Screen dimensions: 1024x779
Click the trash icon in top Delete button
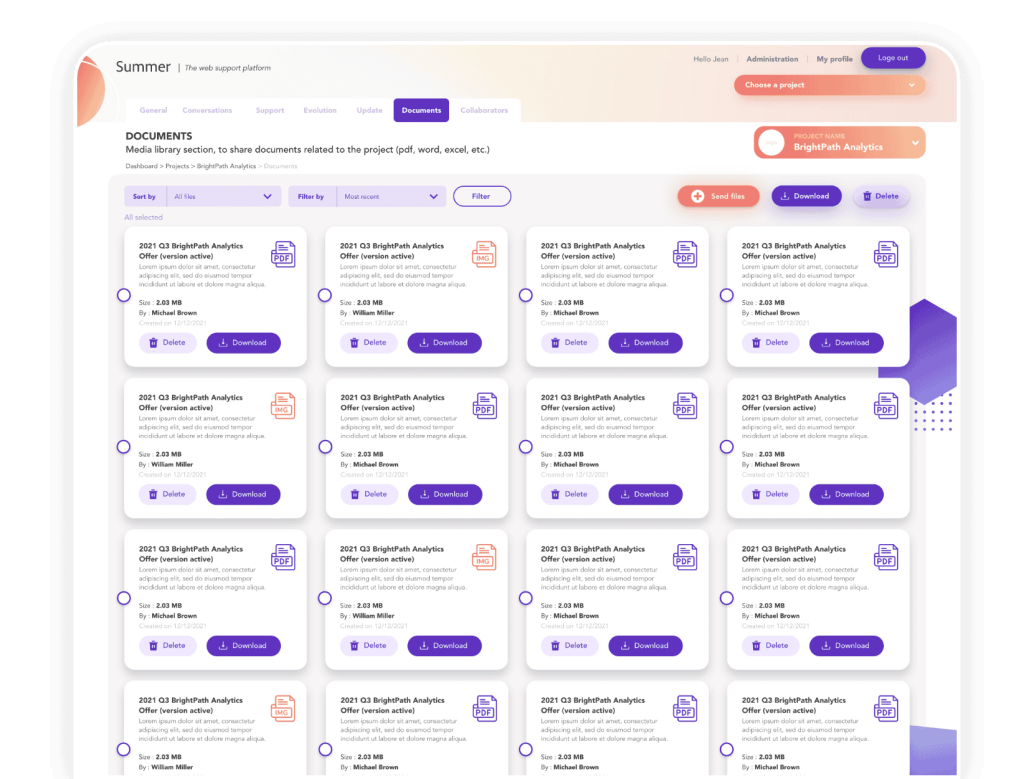[x=867, y=196]
